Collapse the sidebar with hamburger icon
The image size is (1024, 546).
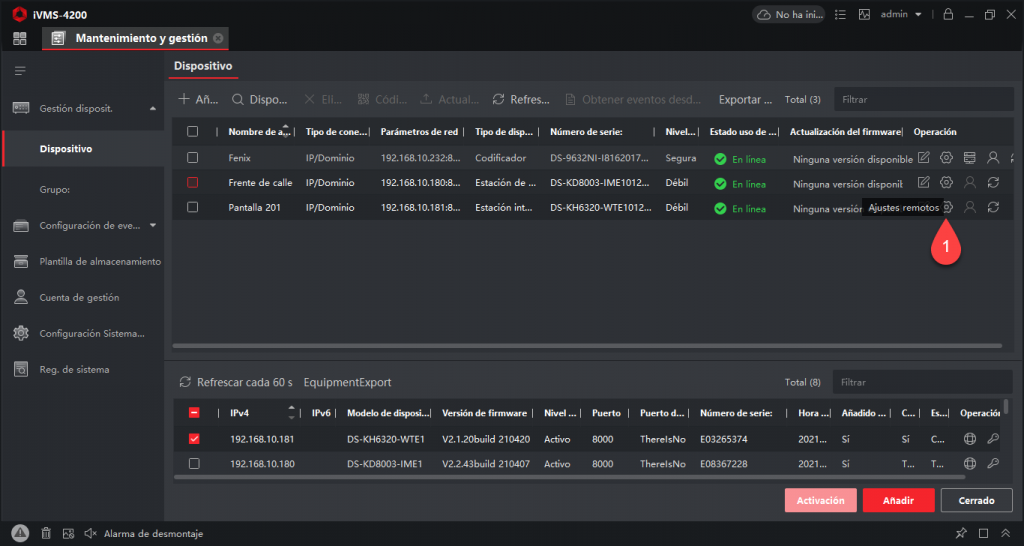(20, 71)
